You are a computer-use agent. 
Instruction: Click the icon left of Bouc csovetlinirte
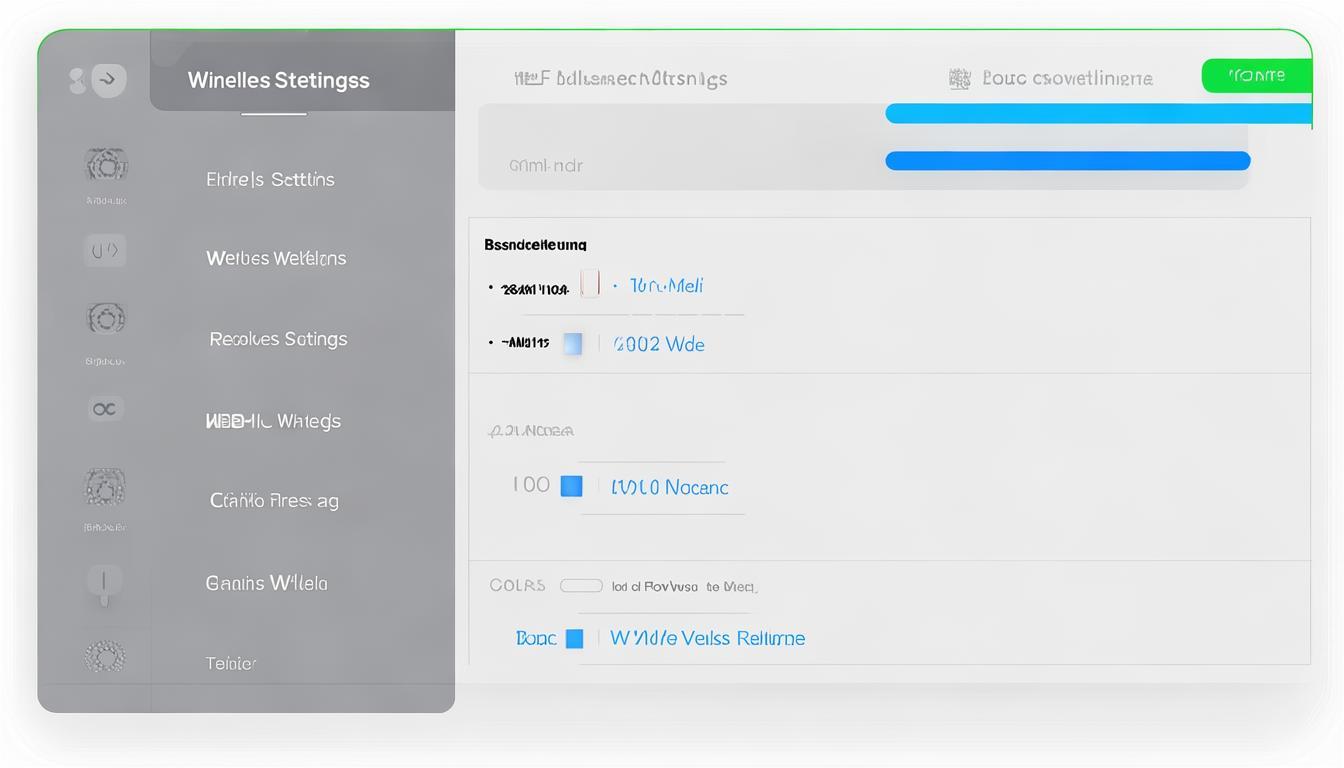(x=959, y=79)
